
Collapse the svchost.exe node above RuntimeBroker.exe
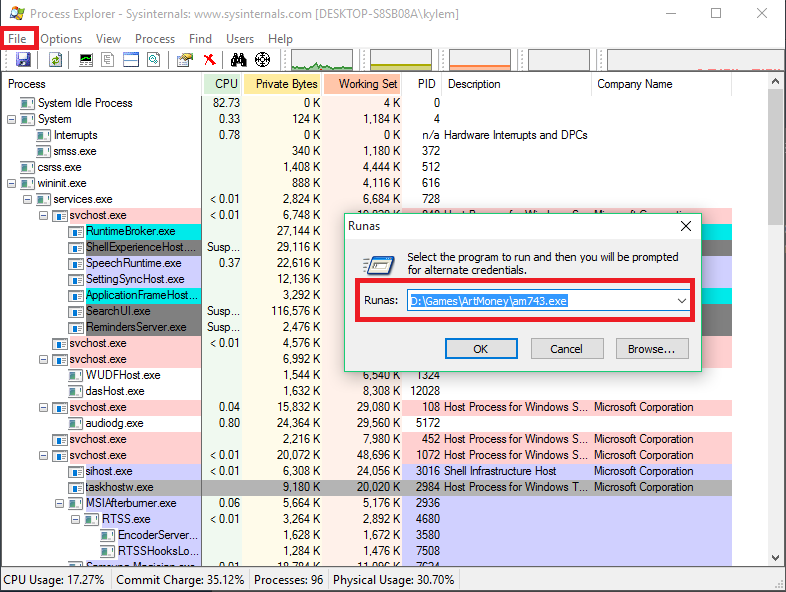pyautogui.click(x=44, y=216)
